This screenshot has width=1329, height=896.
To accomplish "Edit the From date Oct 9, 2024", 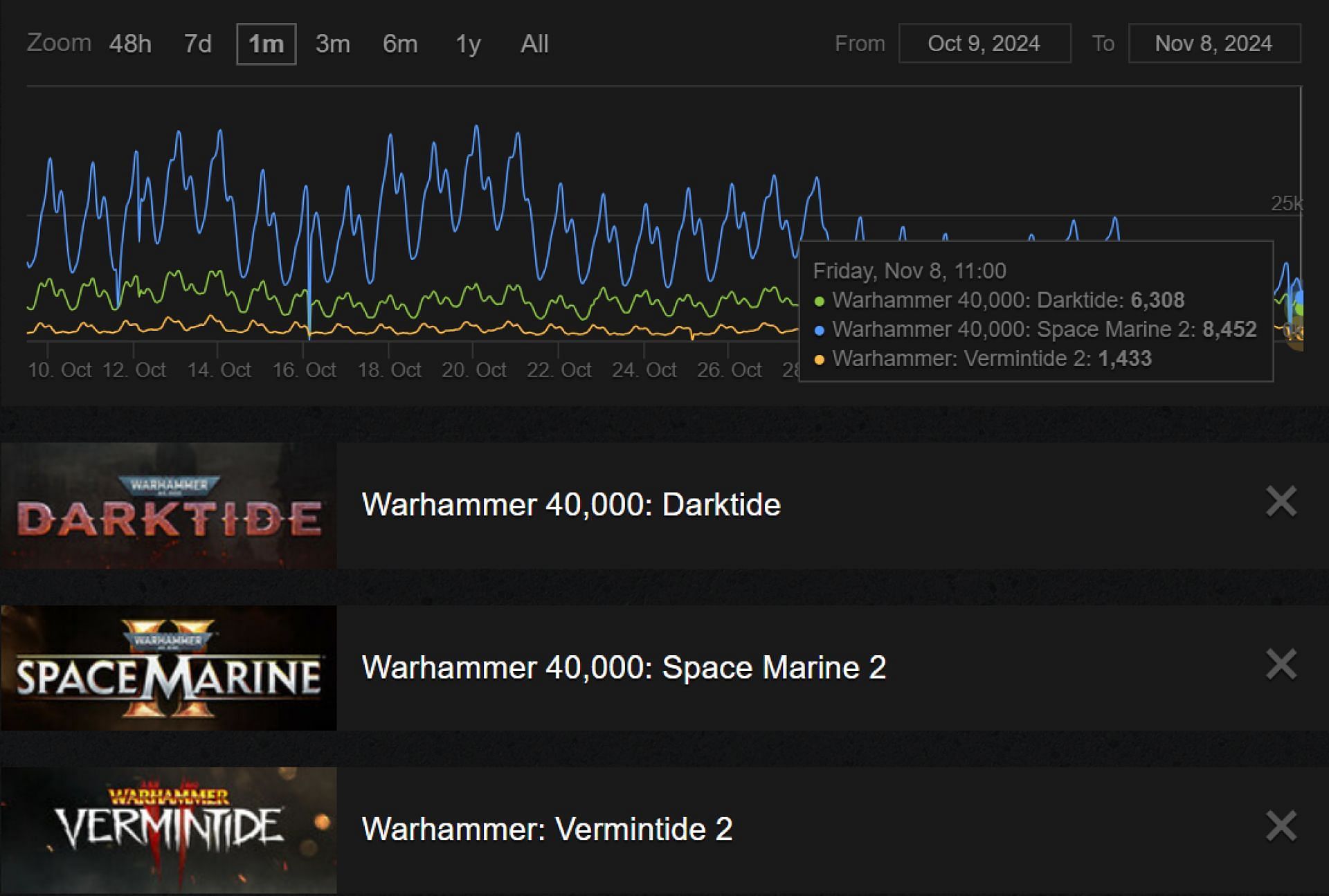I will click(x=984, y=43).
